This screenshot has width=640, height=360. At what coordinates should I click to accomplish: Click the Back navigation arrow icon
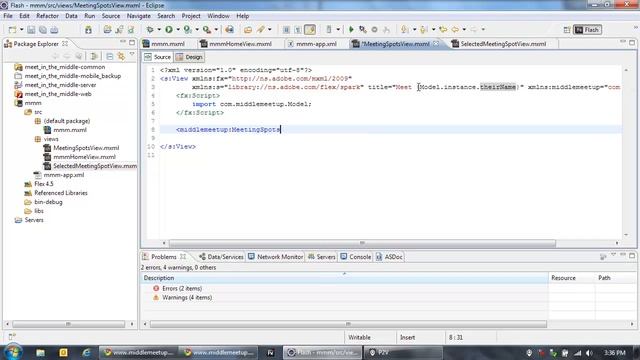[x=455, y=29]
